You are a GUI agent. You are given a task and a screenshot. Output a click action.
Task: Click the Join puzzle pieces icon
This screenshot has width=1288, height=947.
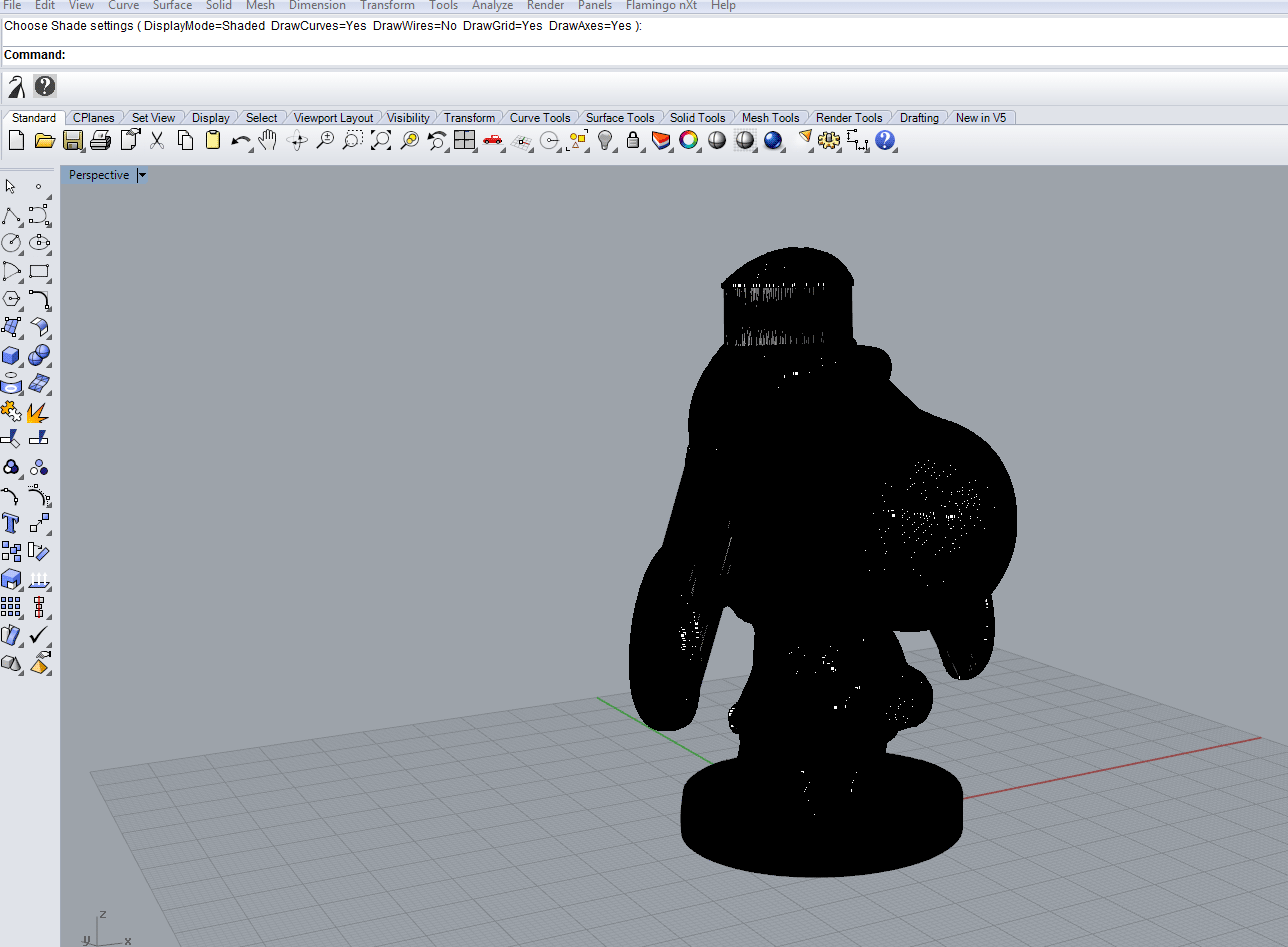tap(11, 411)
